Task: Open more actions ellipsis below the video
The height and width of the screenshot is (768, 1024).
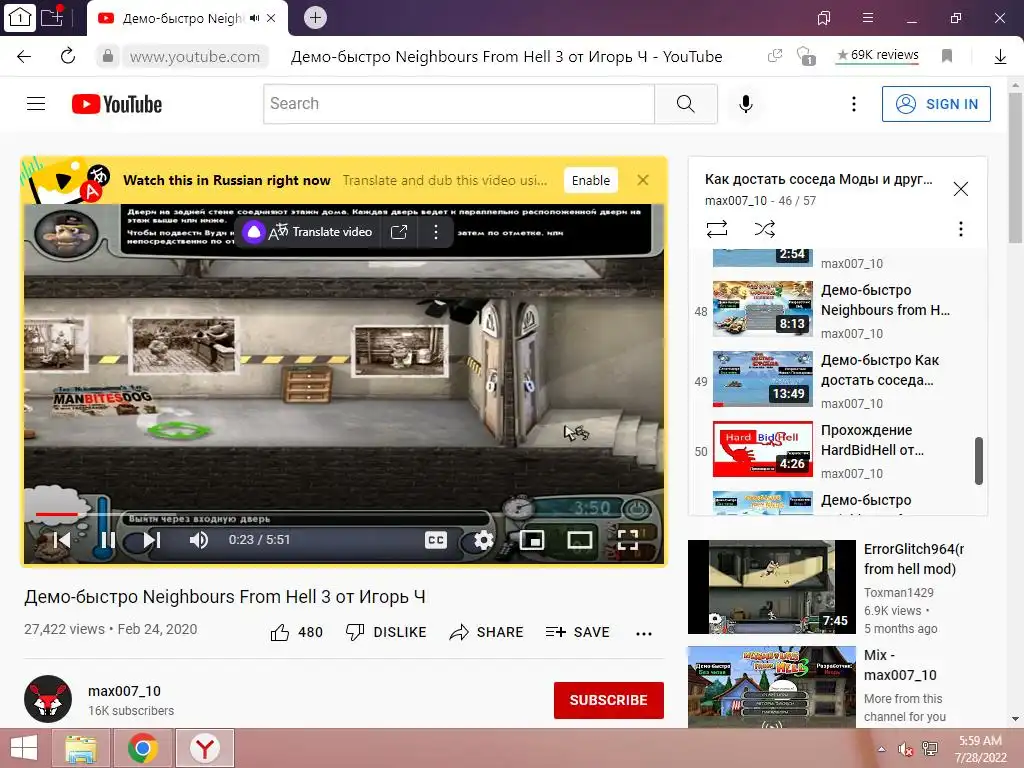Action: pos(644,633)
